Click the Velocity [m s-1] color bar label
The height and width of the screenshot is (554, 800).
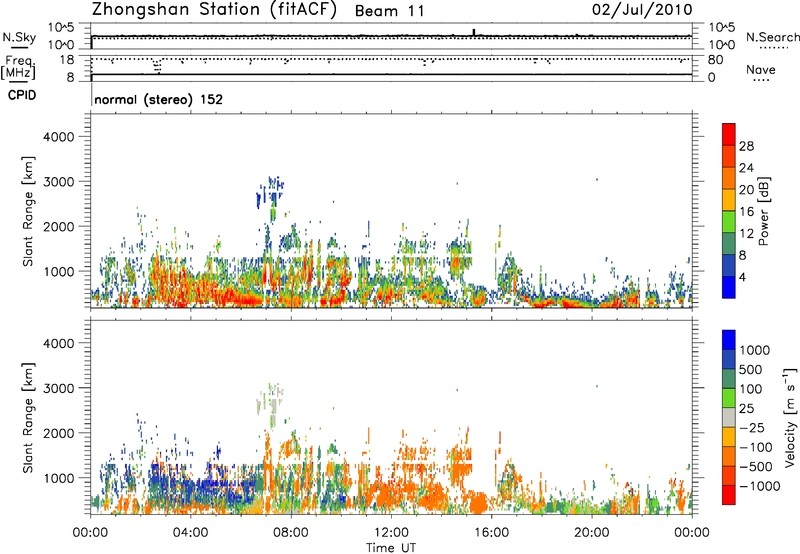coord(790,417)
